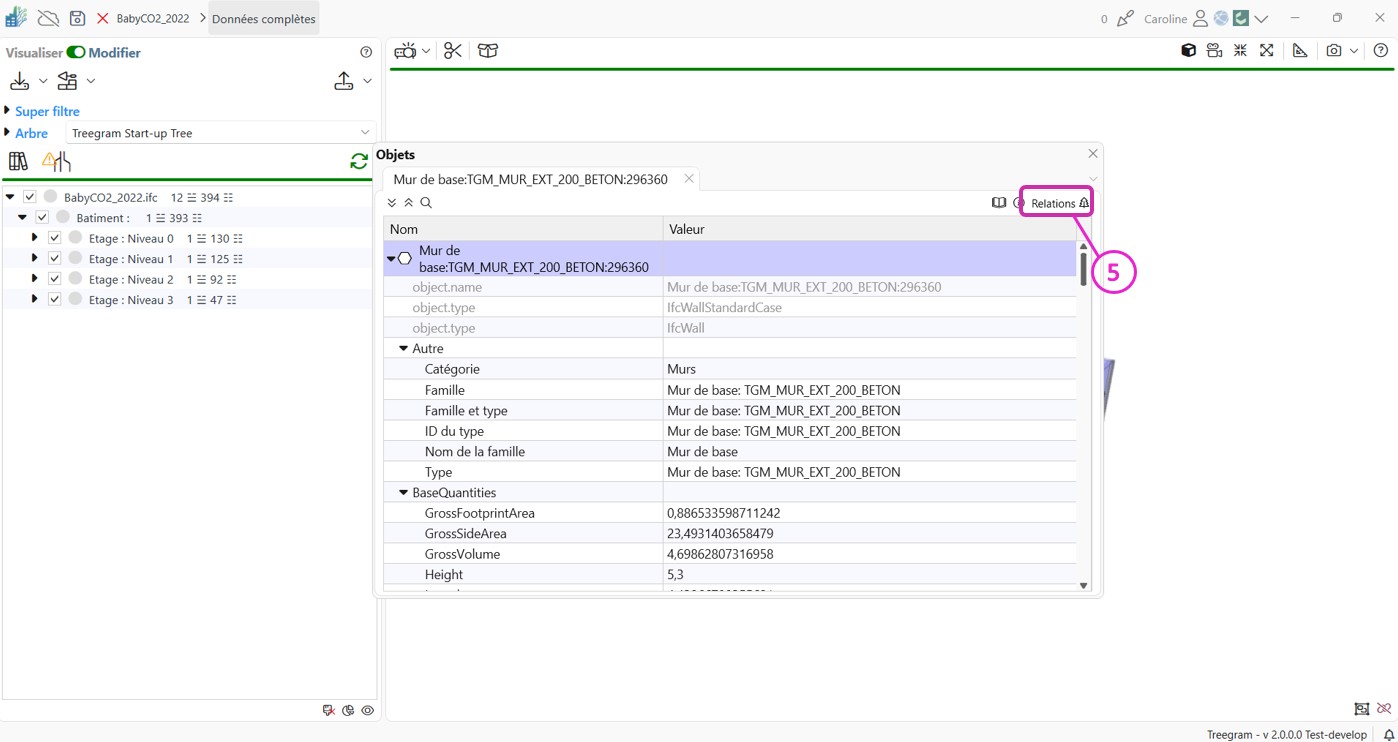The height and width of the screenshot is (742, 1398).
Task: Click the Données complètes breadcrumb
Action: point(263,19)
